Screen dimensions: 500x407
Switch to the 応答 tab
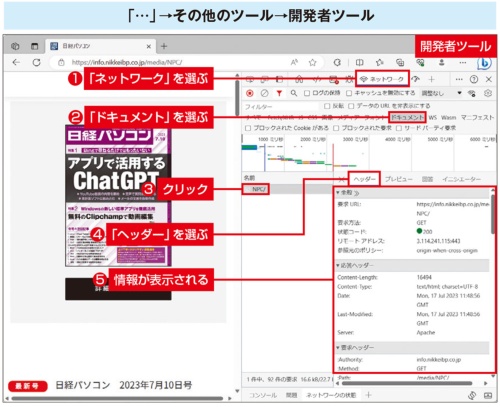point(427,179)
